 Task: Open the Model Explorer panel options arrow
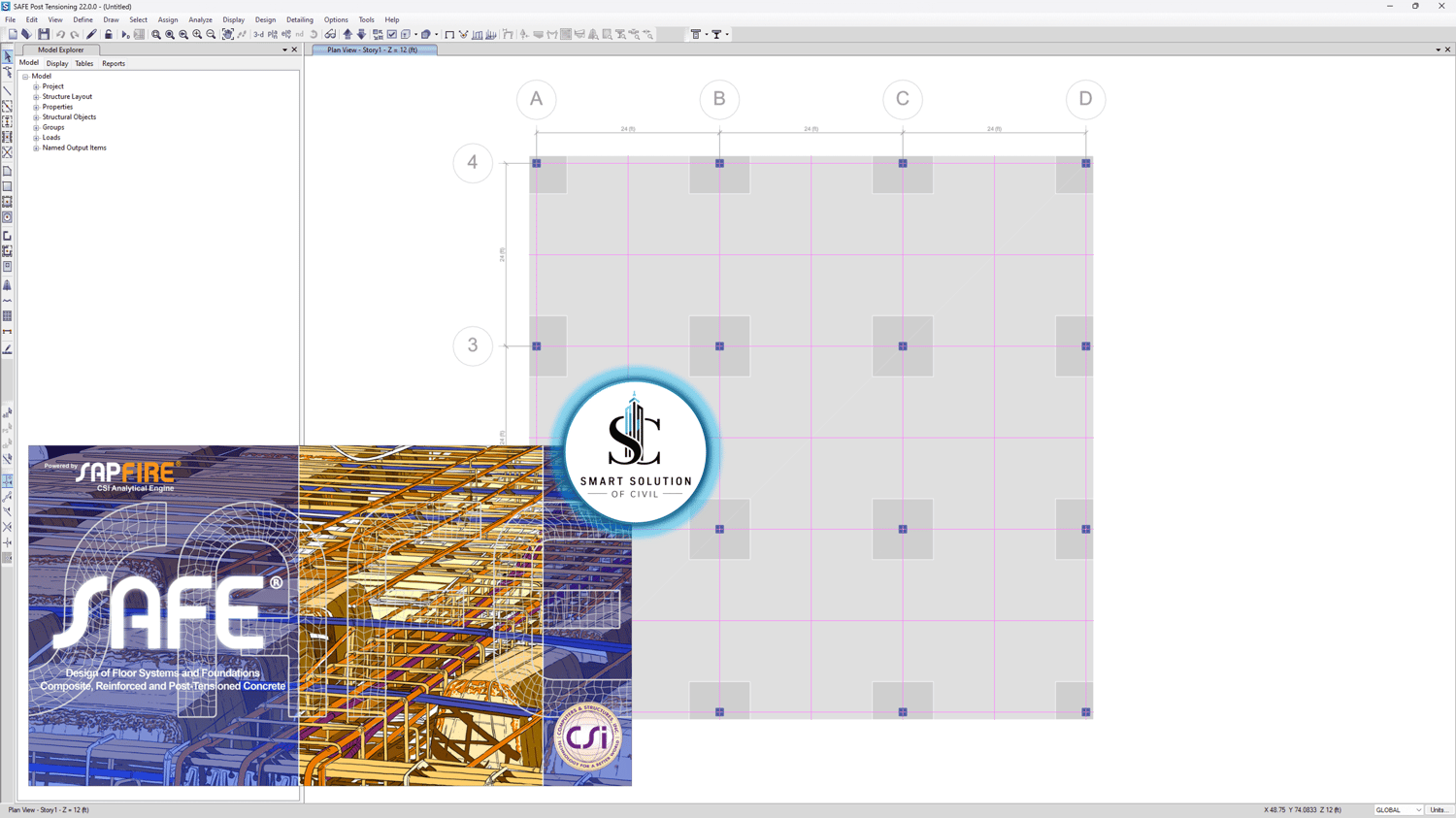[x=285, y=49]
